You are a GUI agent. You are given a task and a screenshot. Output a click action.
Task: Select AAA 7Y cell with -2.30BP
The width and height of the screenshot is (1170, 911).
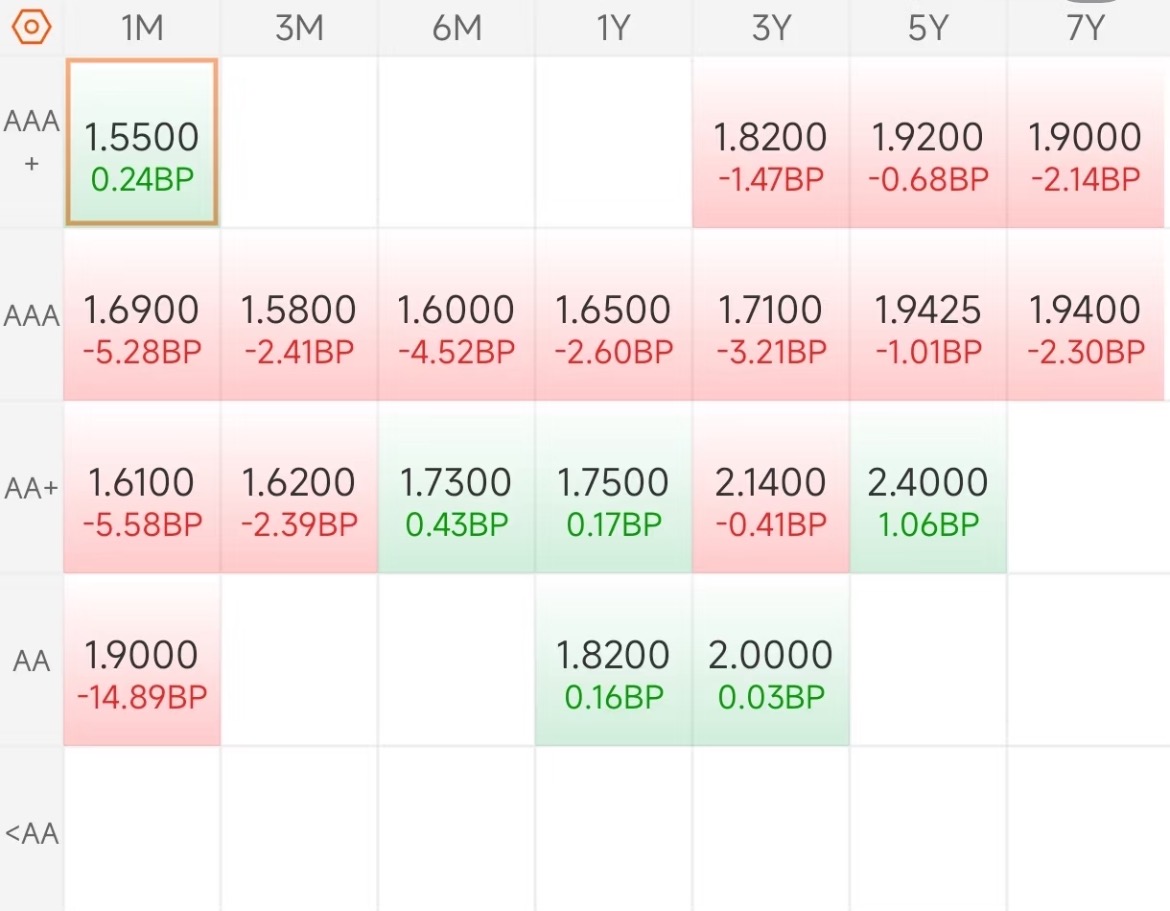click(x=1086, y=315)
